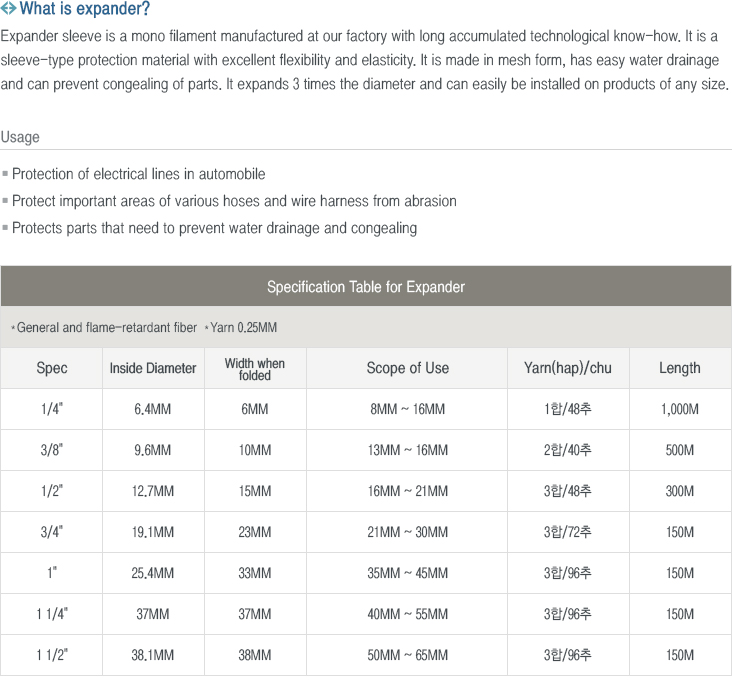Viewport: 732px width, 680px height.
Task: Click the "What is expander?" heading text
Action: (85, 10)
